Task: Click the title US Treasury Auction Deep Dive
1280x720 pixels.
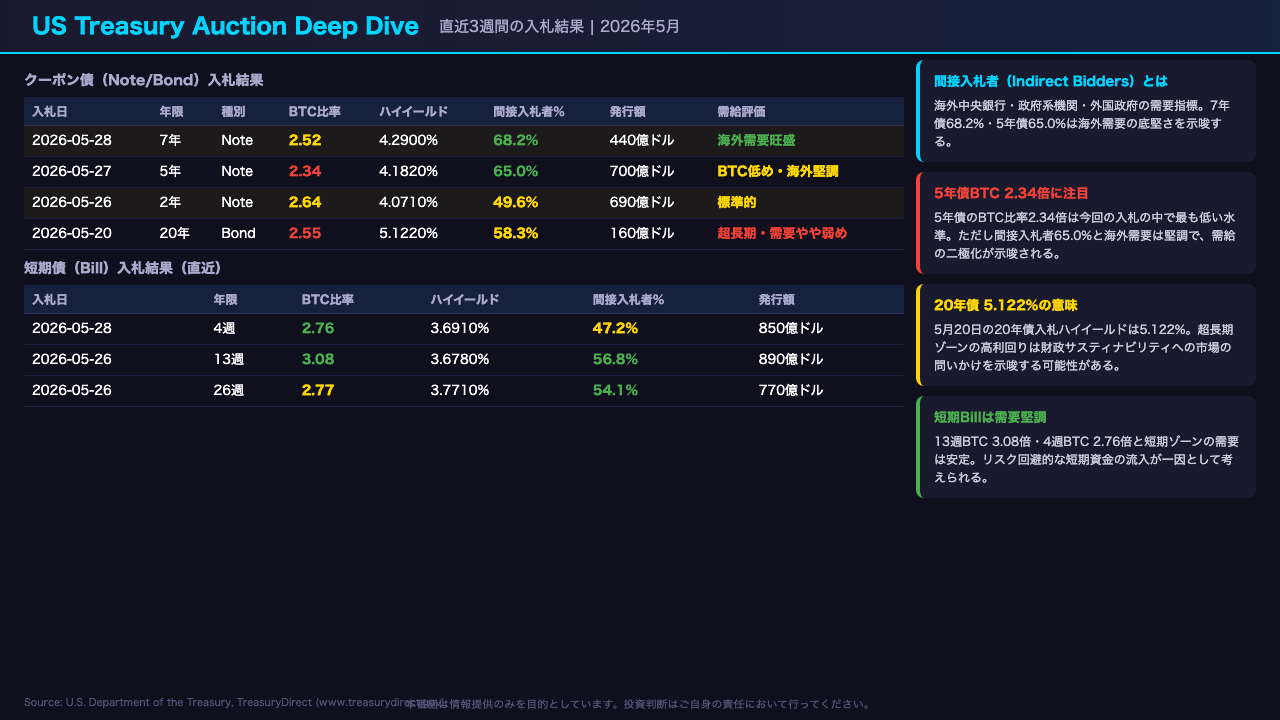Action: click(x=225, y=26)
